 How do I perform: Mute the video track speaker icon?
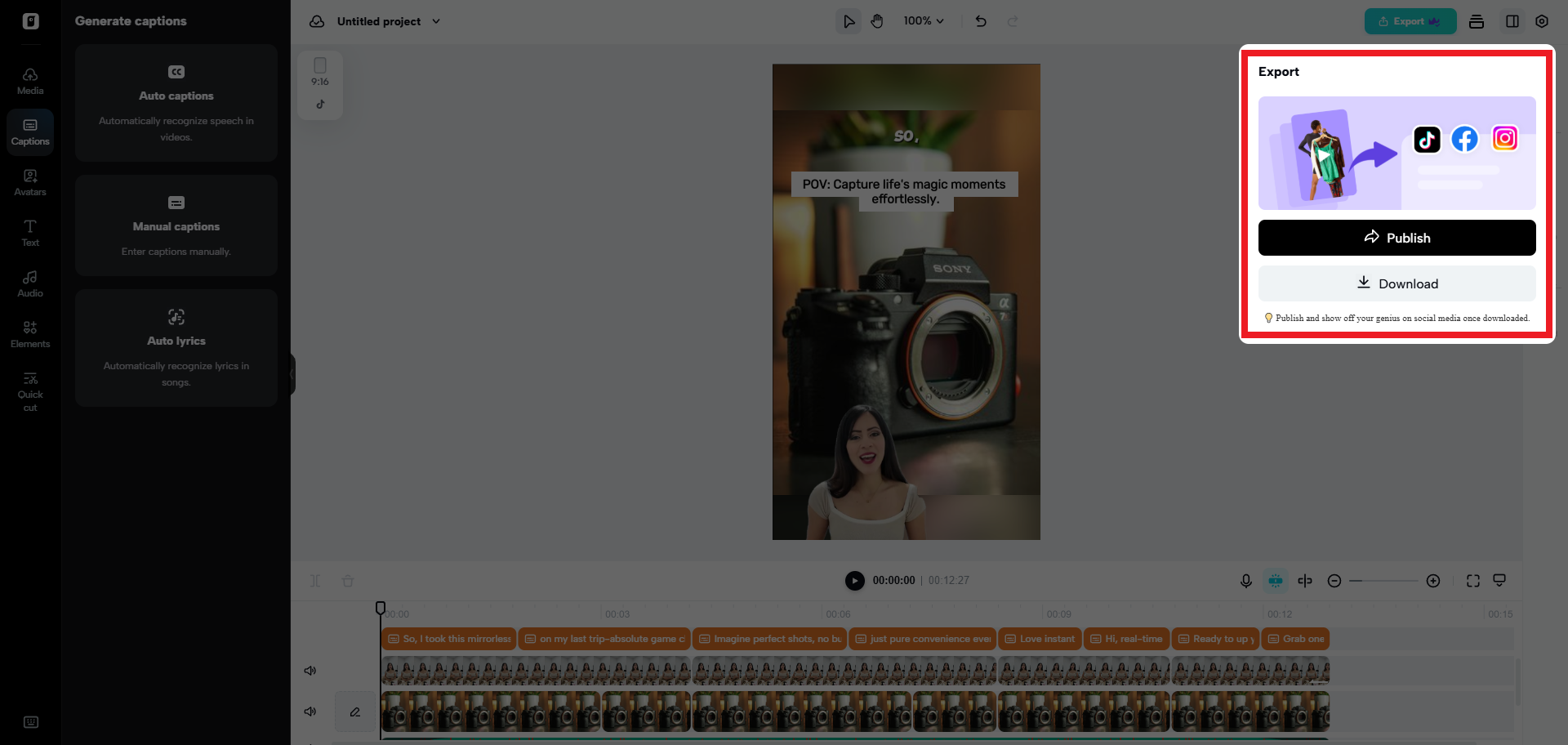(310, 711)
